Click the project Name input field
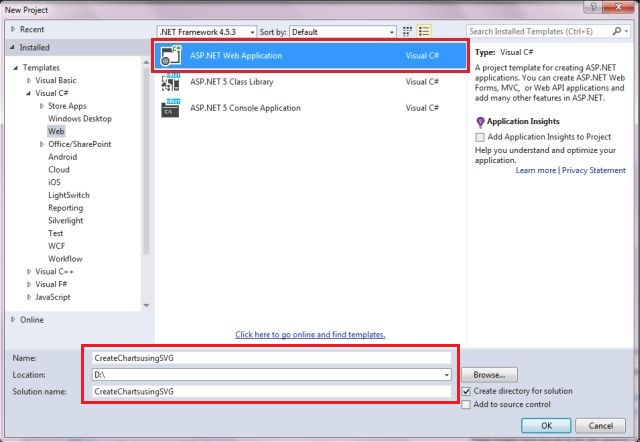The image size is (640, 442). [x=271, y=358]
